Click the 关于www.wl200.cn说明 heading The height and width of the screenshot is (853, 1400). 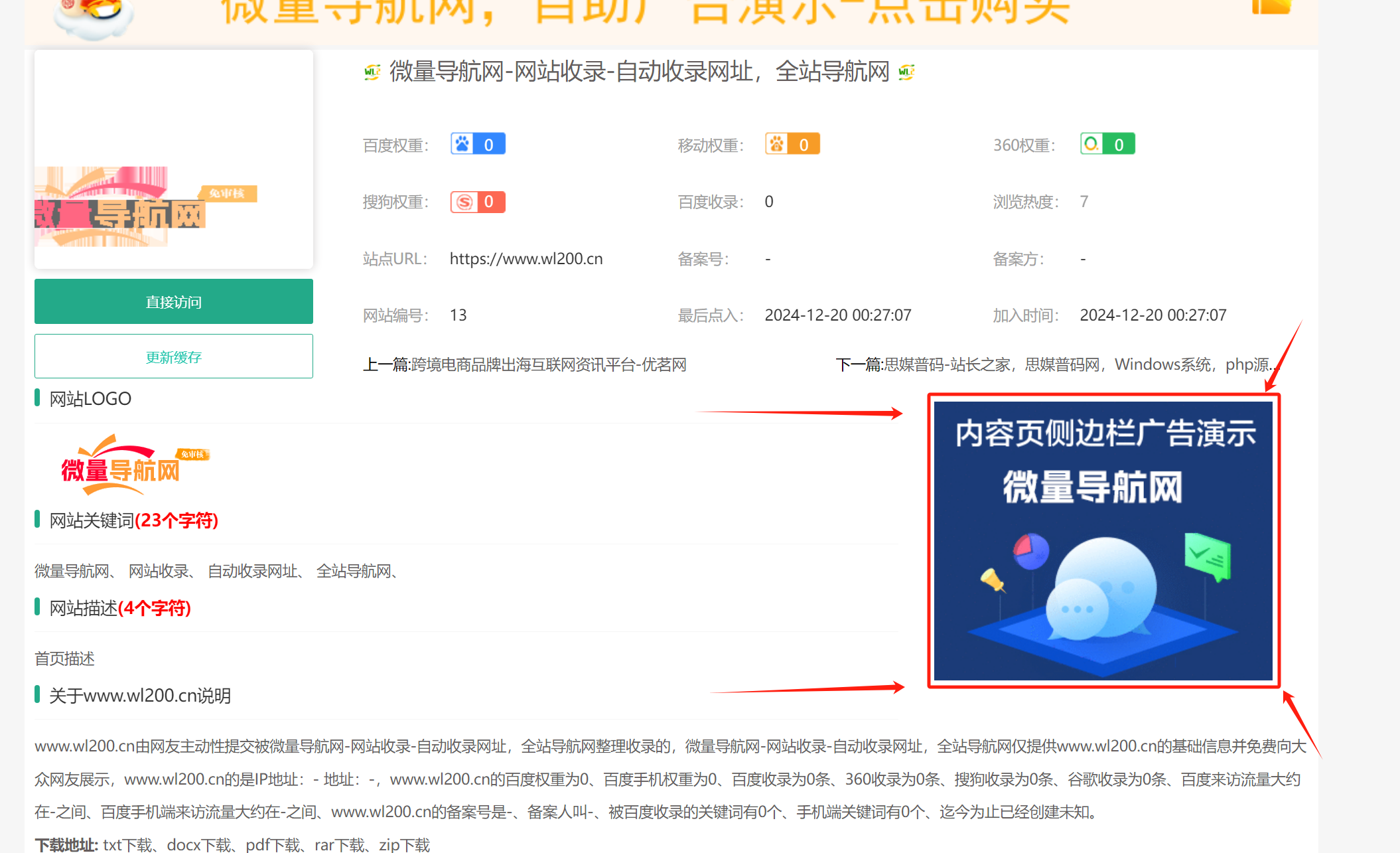pos(140,696)
